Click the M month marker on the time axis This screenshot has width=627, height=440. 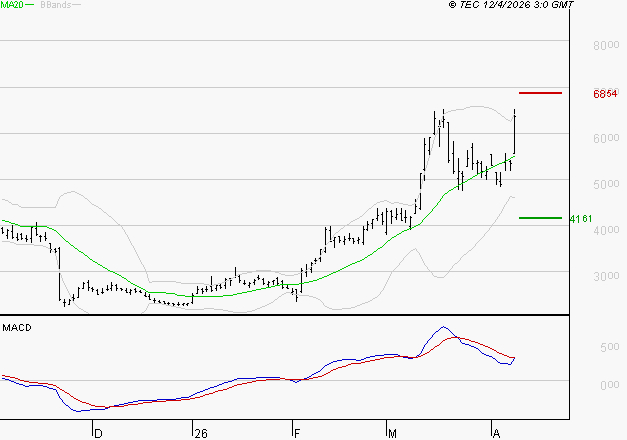392,433
